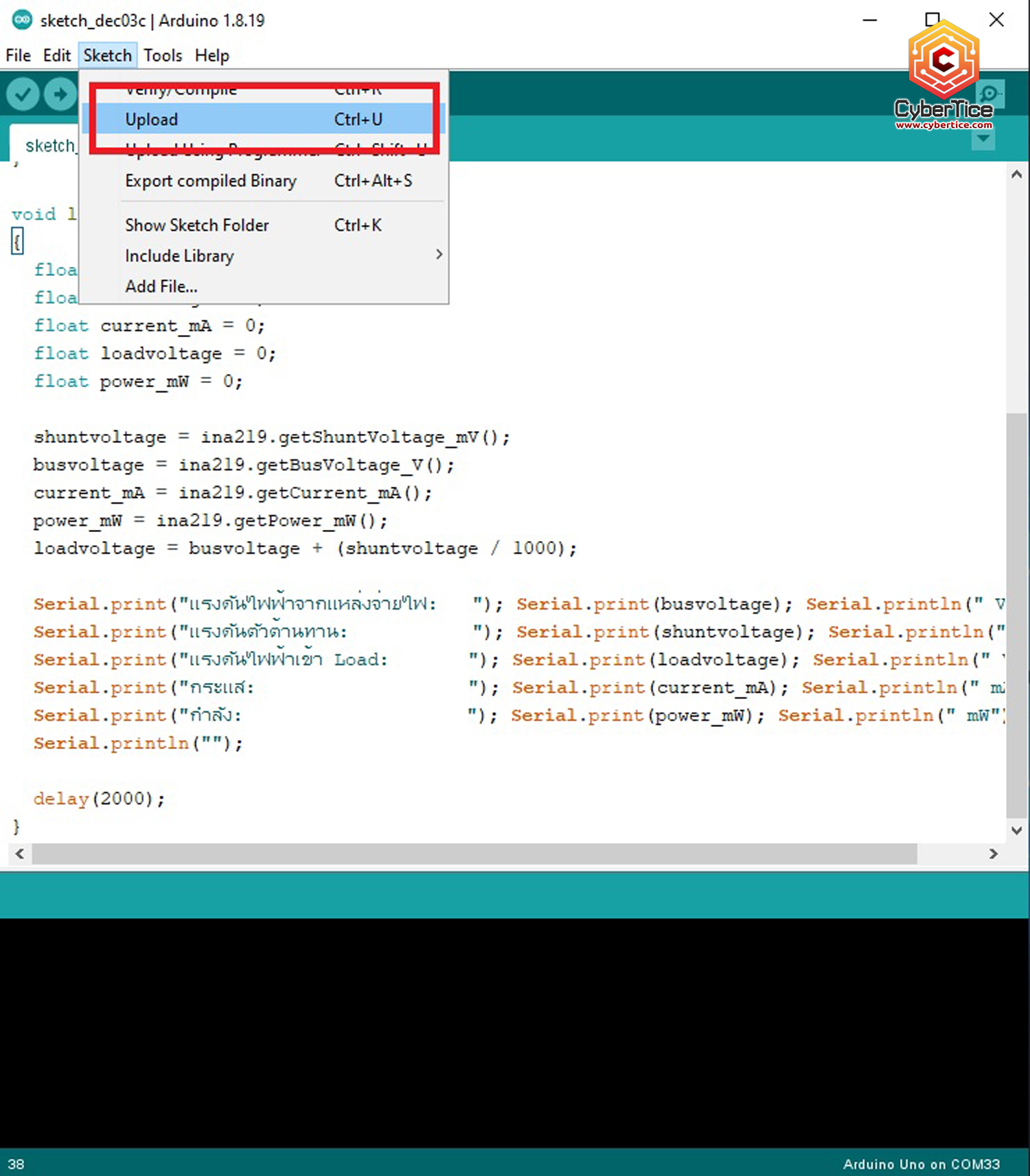The width and height of the screenshot is (1030, 1176).
Task: Open the tab options dropdown arrow
Action: [983, 139]
